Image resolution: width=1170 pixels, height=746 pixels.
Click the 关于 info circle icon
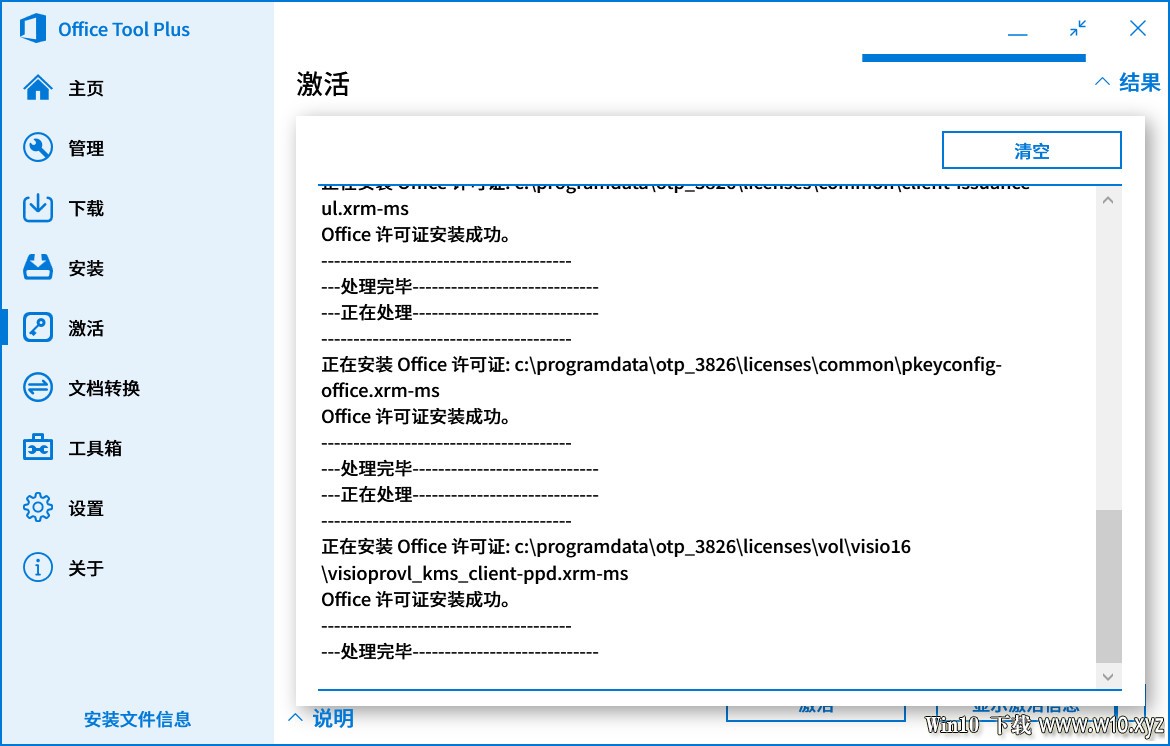38,568
